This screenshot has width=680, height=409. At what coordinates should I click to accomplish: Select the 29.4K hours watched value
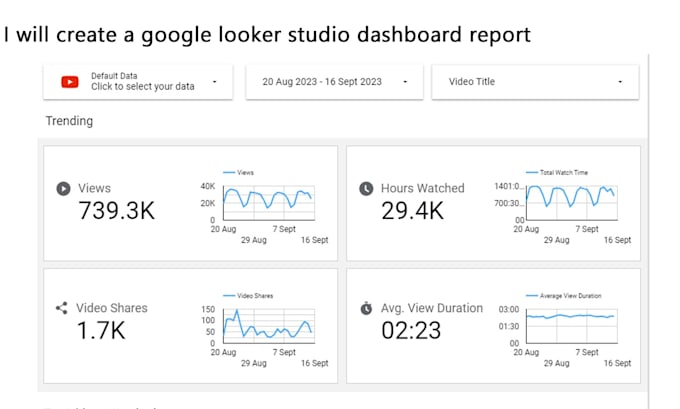[x=412, y=211]
